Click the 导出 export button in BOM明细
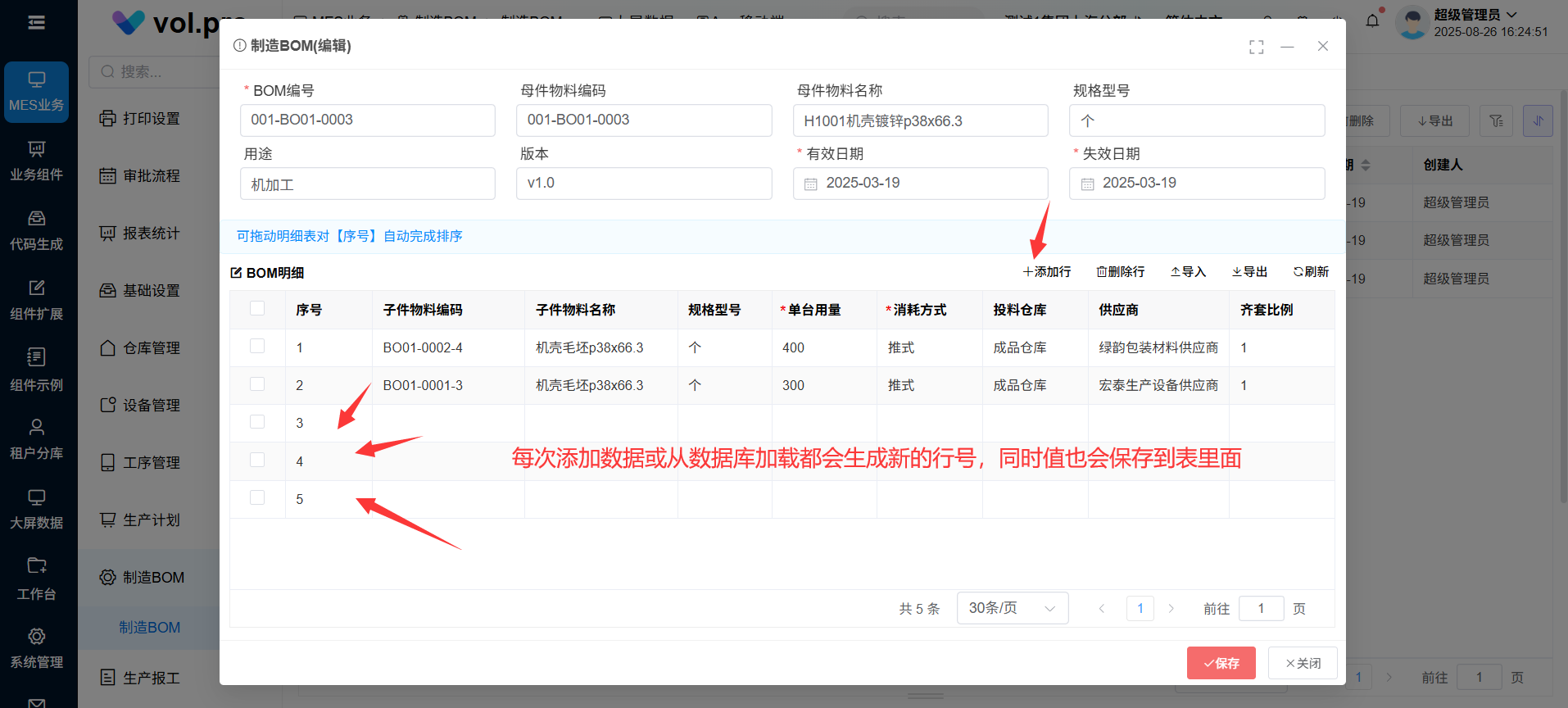 tap(1249, 272)
